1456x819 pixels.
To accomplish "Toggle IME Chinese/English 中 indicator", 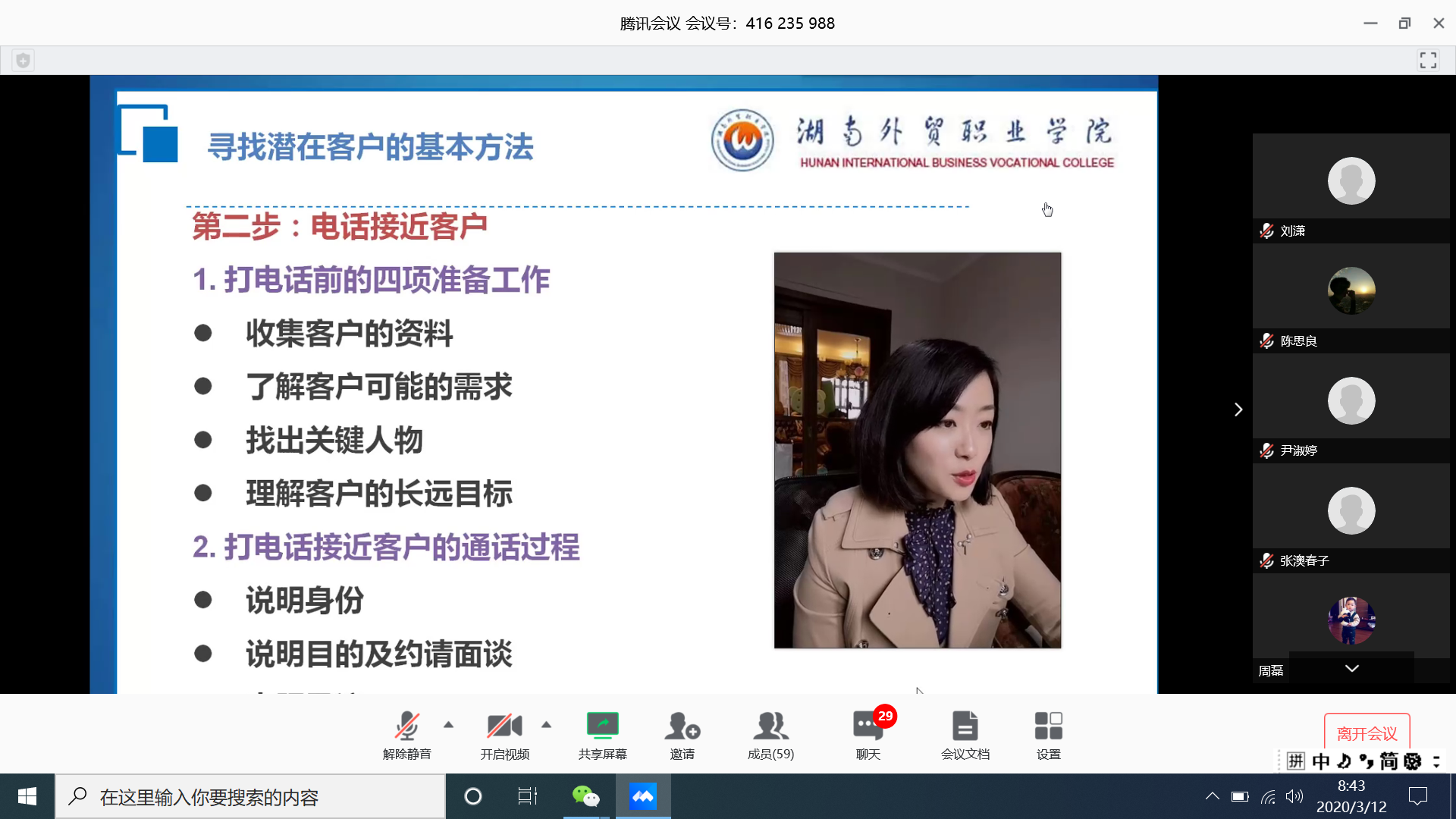I will [1321, 761].
